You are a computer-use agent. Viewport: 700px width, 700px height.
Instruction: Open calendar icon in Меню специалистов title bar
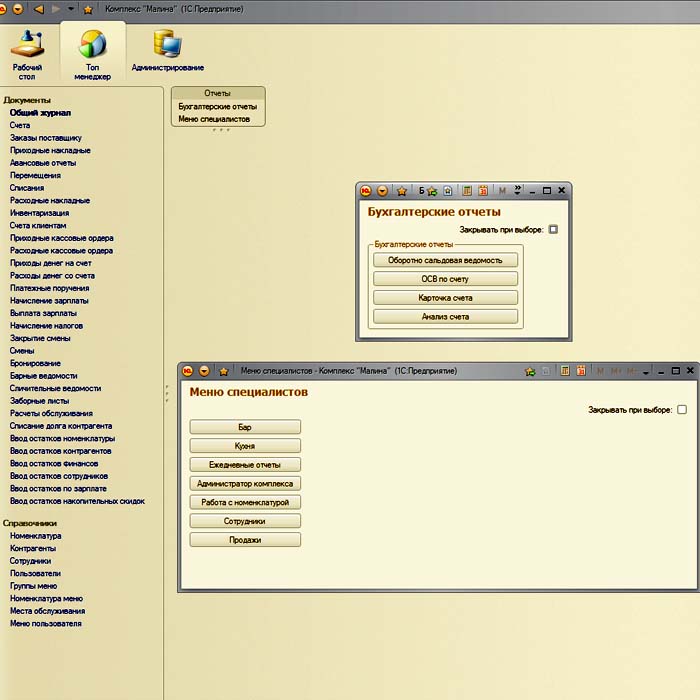click(x=580, y=371)
